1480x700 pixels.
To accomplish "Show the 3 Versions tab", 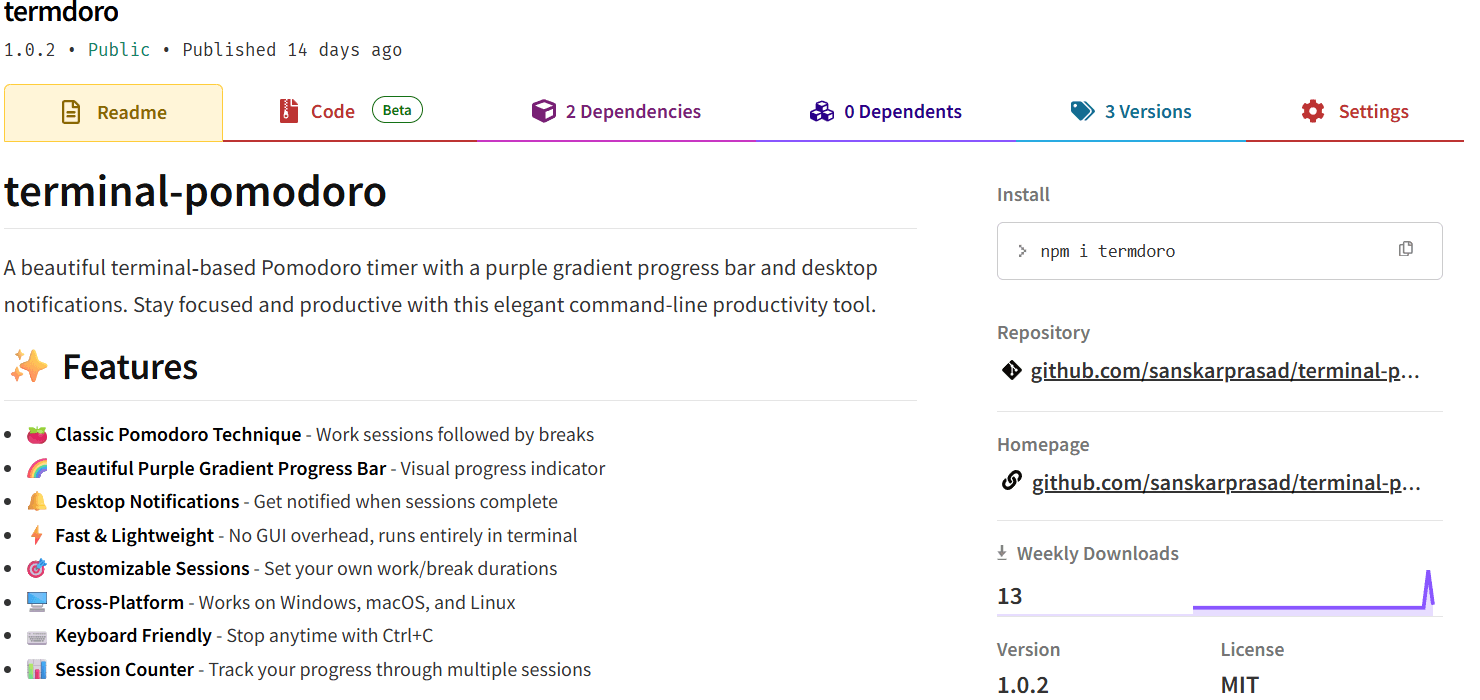I will [1147, 112].
